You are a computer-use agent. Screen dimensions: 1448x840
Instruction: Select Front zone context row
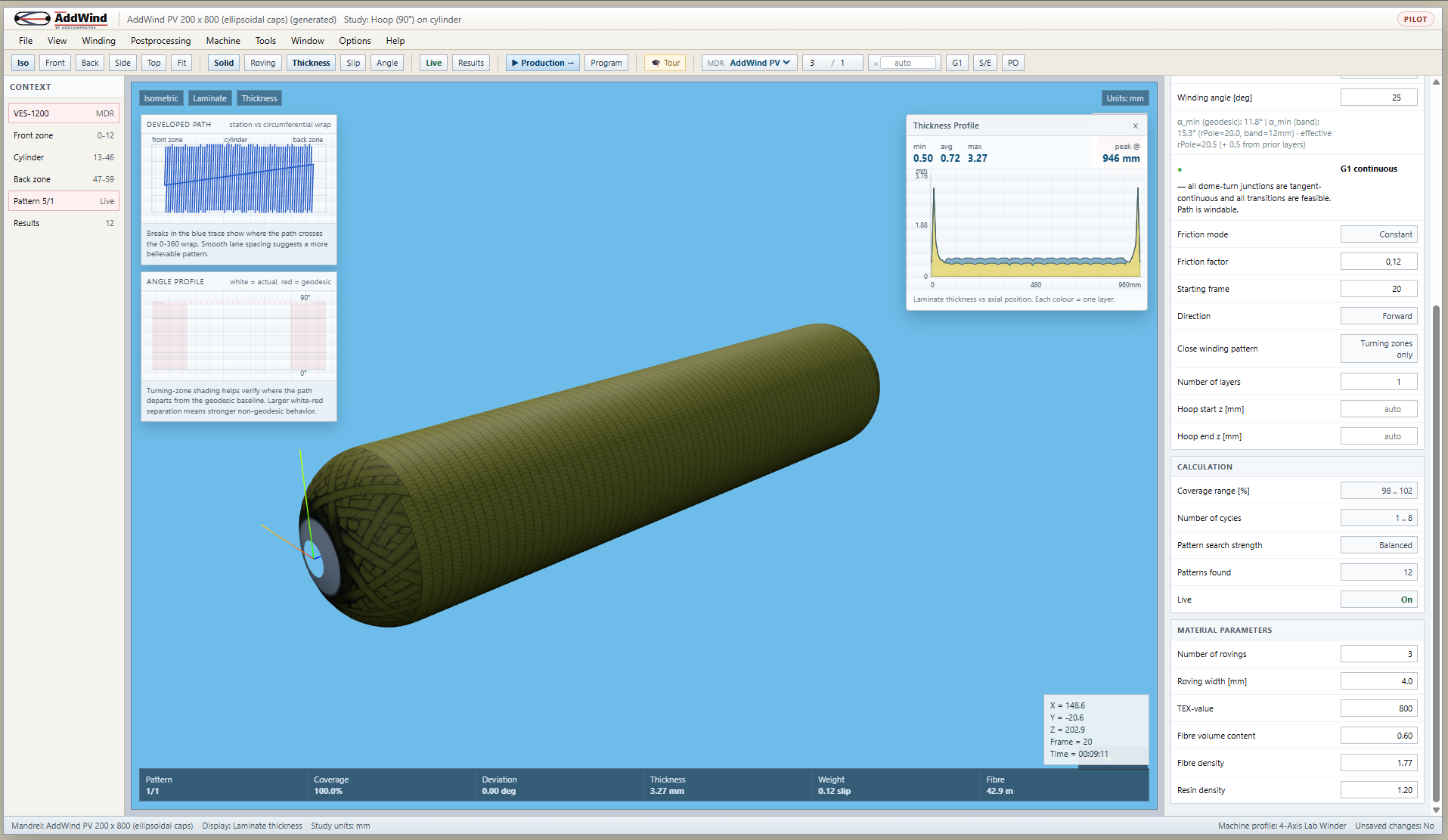point(64,135)
